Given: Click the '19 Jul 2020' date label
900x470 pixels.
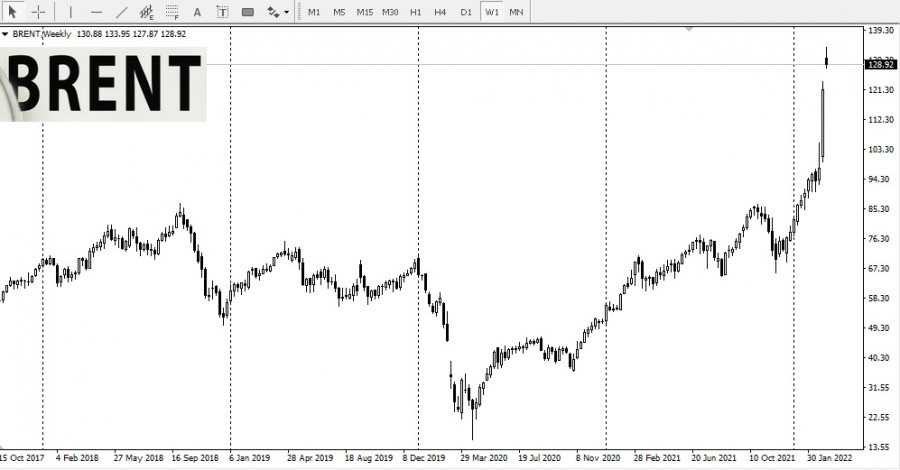Looking at the screenshot, I should (540, 458).
